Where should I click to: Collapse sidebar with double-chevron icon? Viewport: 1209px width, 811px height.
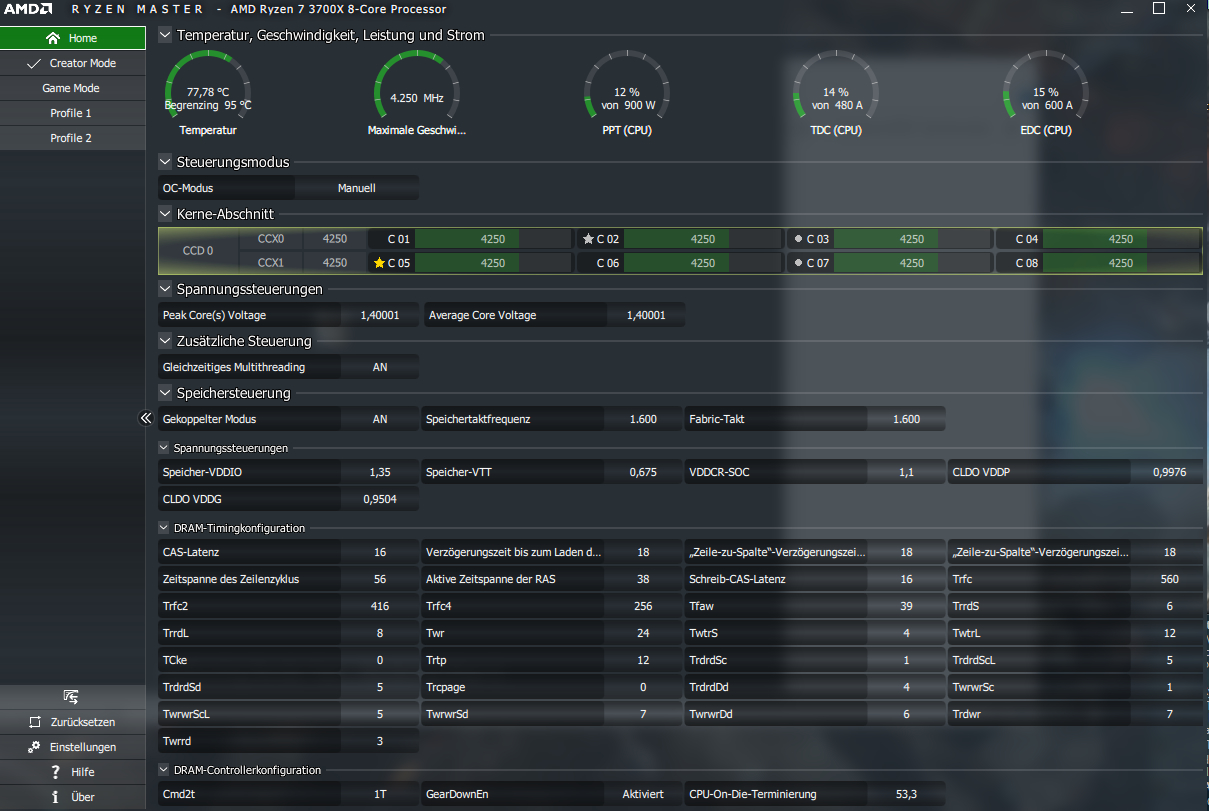pos(146,418)
